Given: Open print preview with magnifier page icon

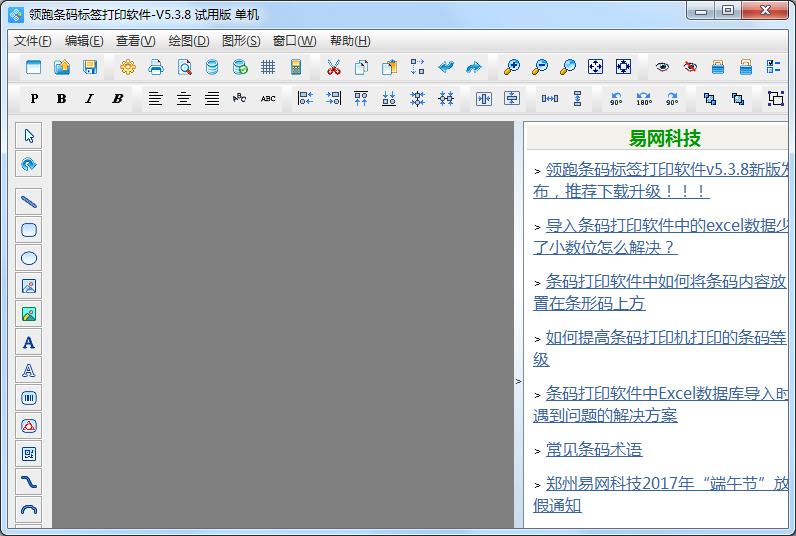Looking at the screenshot, I should coord(184,67).
